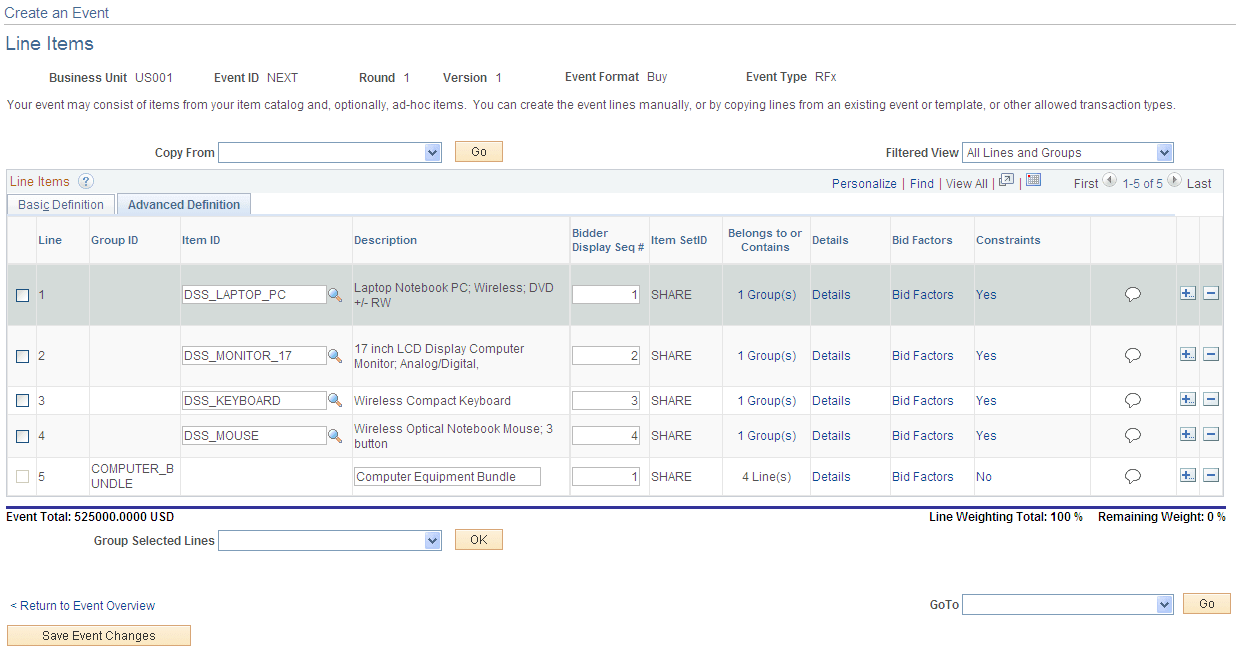Screen dimensions: 1236x651
Task: Switch to the Basic Definition tab
Action: pos(60,204)
